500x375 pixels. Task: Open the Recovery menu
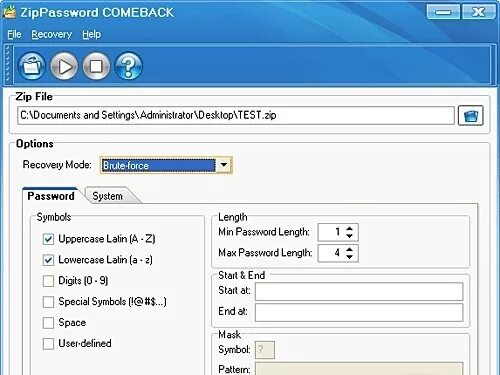pyautogui.click(x=52, y=34)
